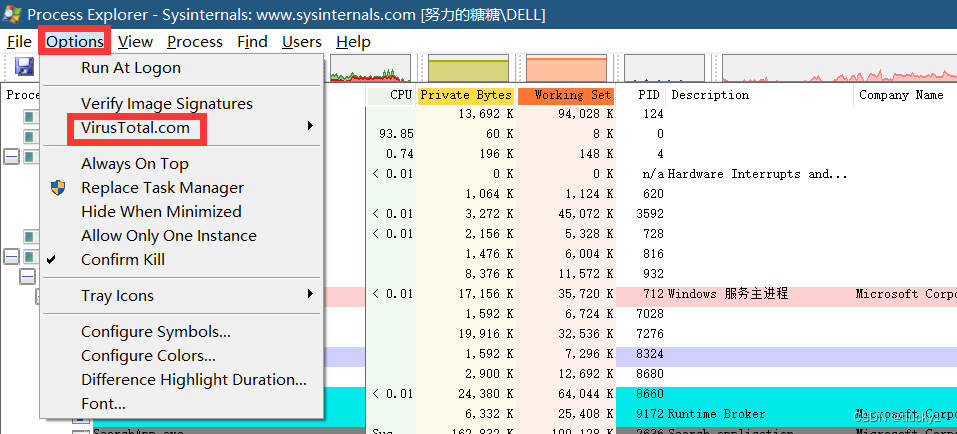Viewport: 957px width, 434px height.
Task: Click the process icon in PID 124 row
Action: (31, 116)
